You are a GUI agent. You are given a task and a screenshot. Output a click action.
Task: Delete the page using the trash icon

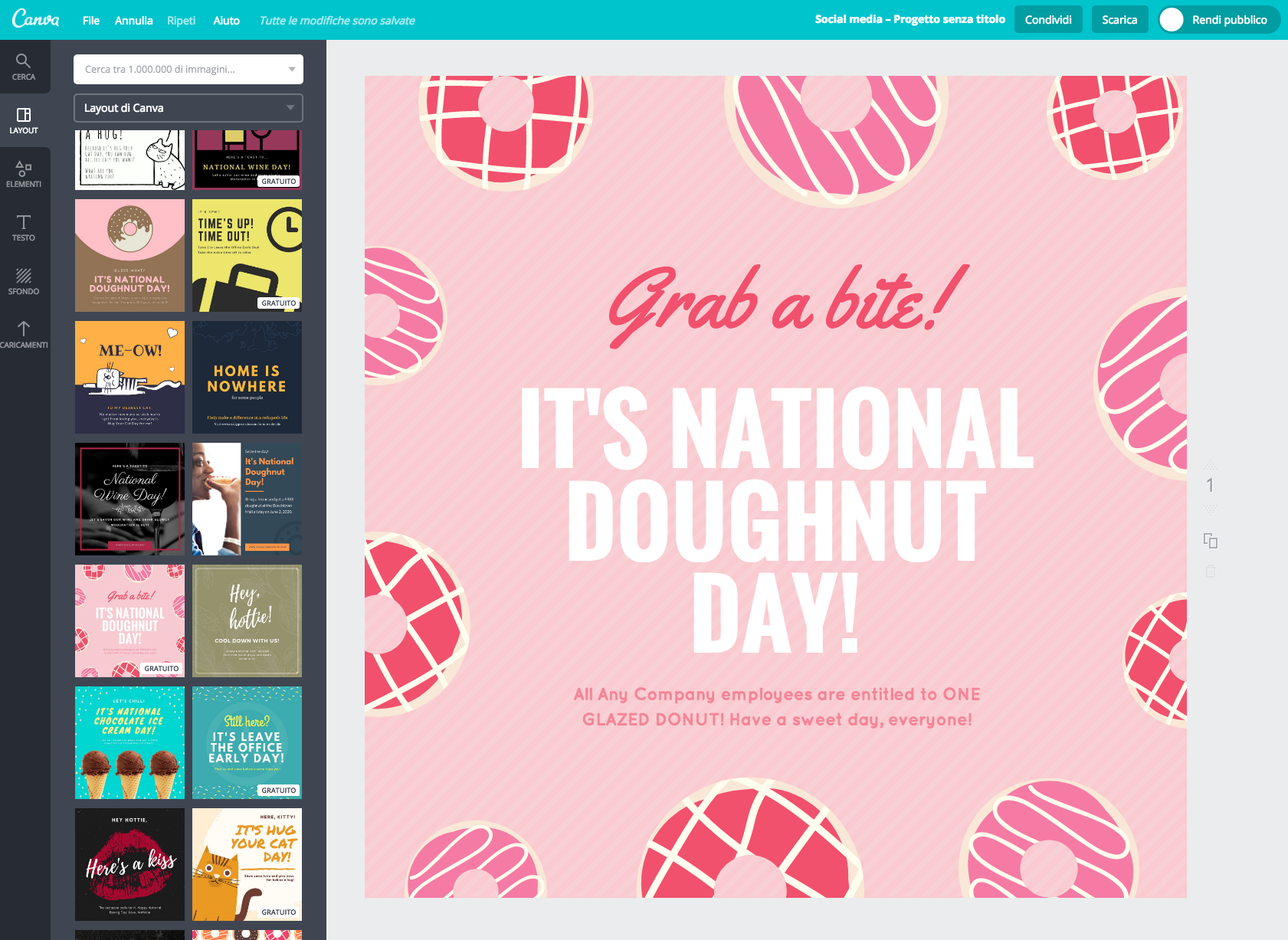tap(1211, 572)
